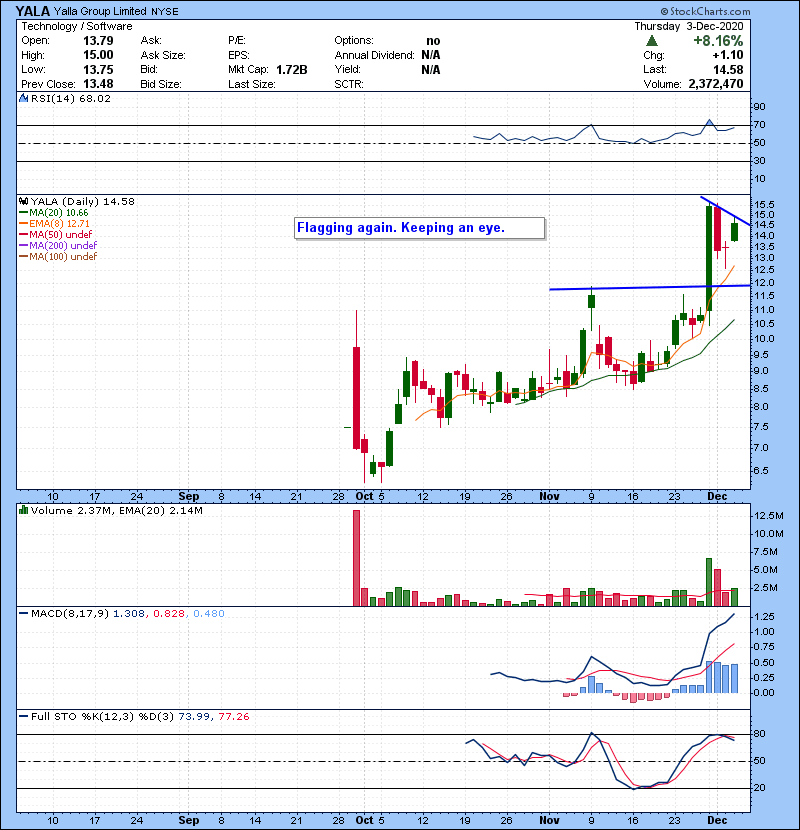Click the tall green breakout candle near Dec
Image resolution: width=800 pixels, height=830 pixels.
point(709,258)
